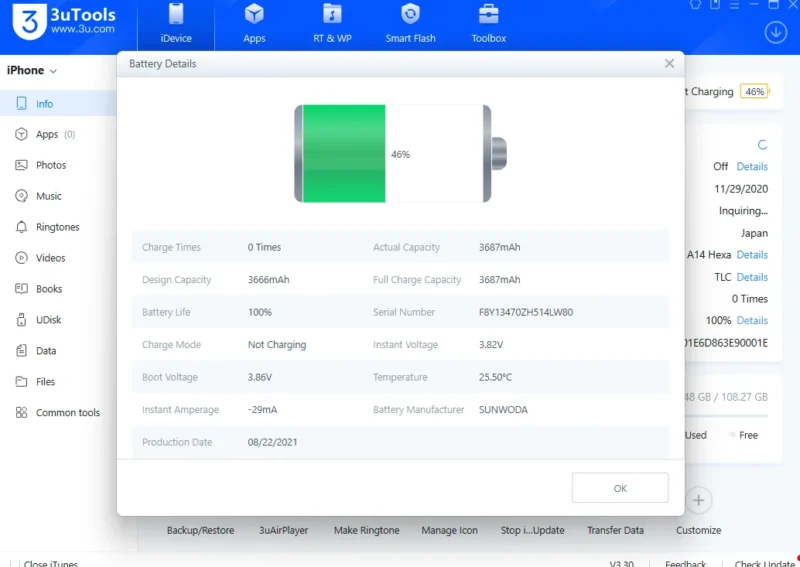Click the Videos play icon

click(21, 258)
